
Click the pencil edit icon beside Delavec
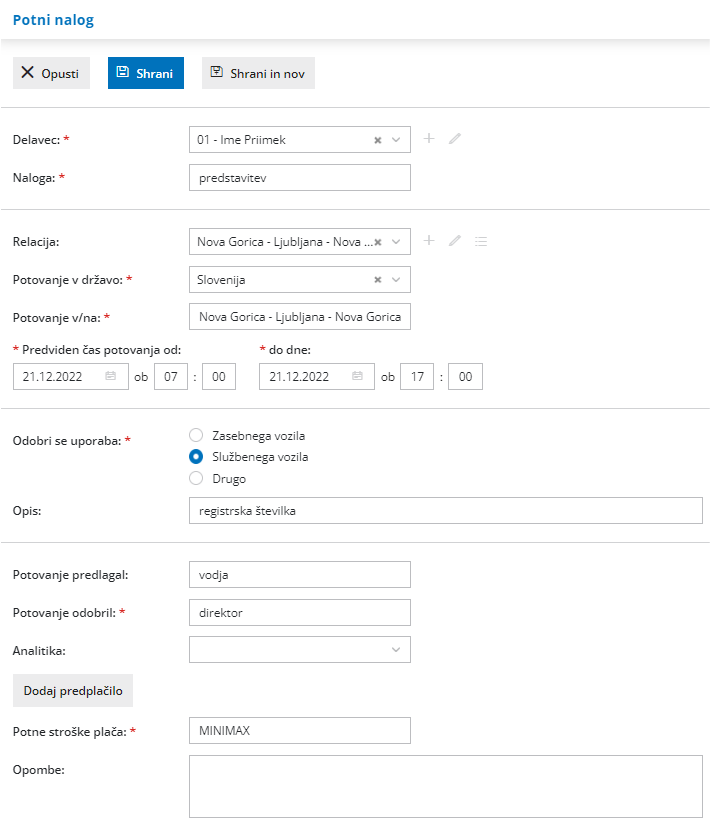coord(455,139)
